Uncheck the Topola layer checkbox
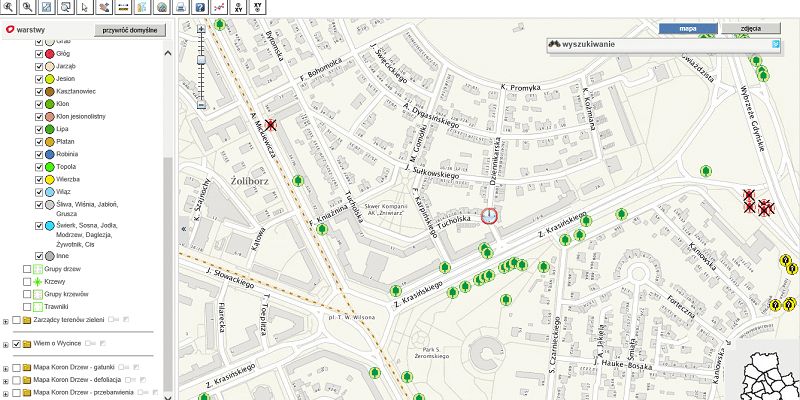Screen dimensions: 800x400 pos(40,165)
